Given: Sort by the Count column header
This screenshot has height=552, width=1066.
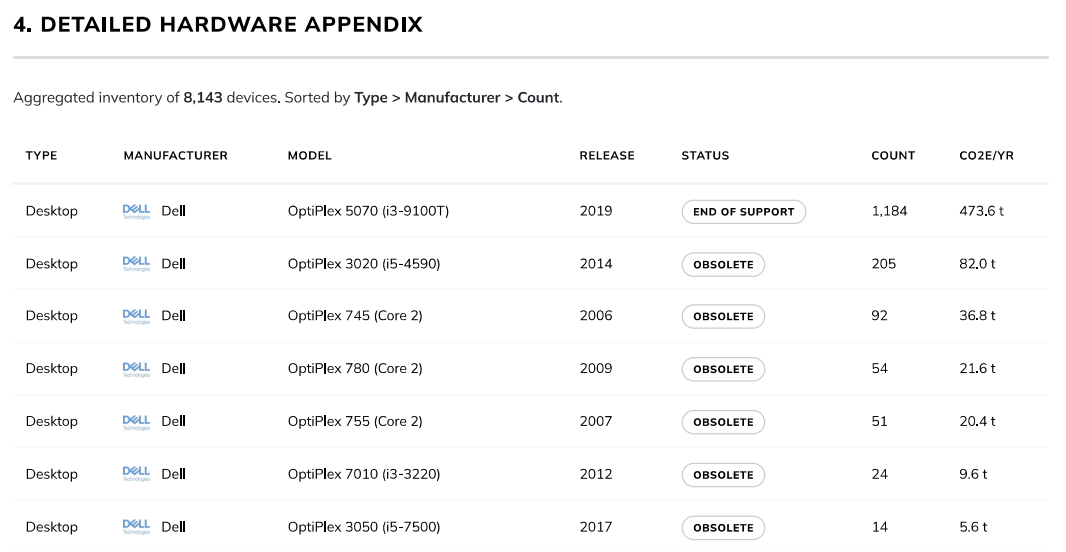Looking at the screenshot, I should (x=892, y=156).
